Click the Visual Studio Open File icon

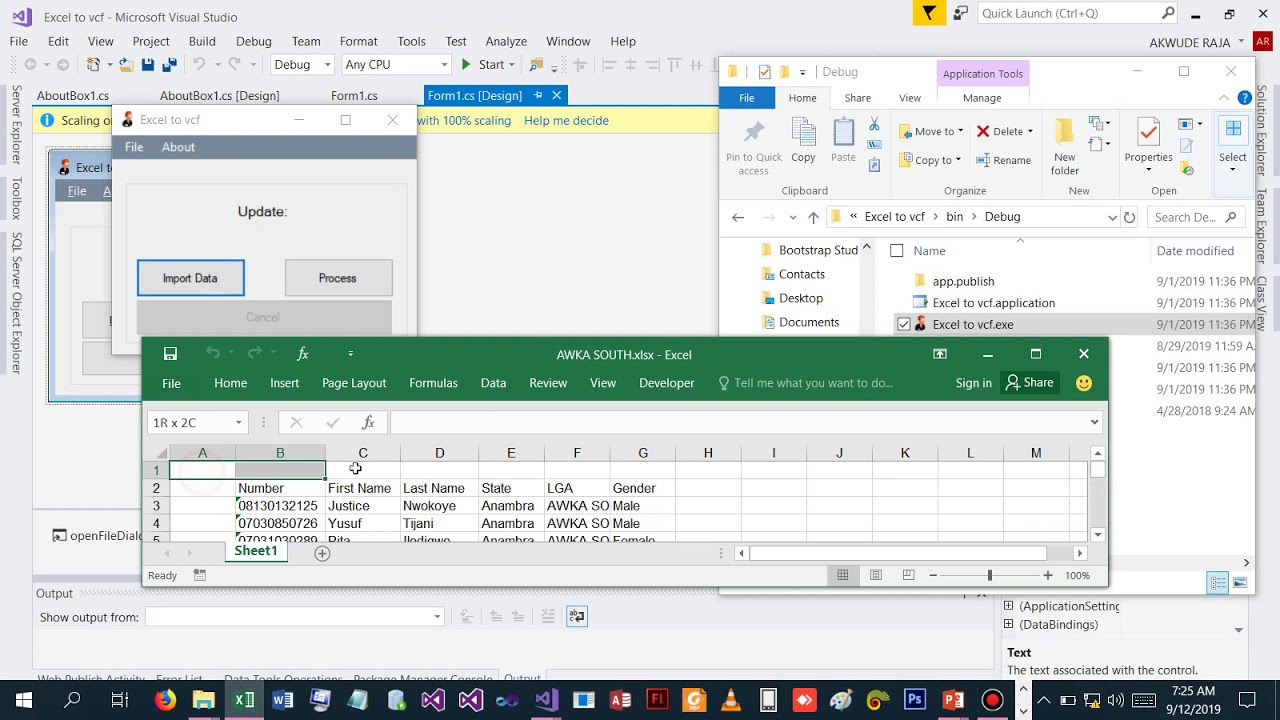click(x=126, y=65)
